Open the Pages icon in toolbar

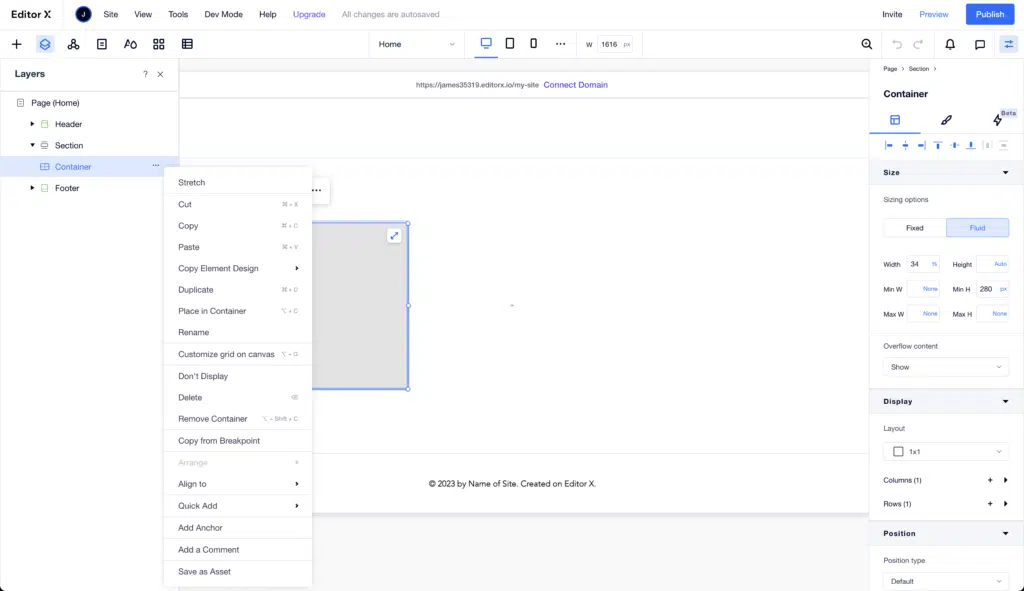point(102,44)
